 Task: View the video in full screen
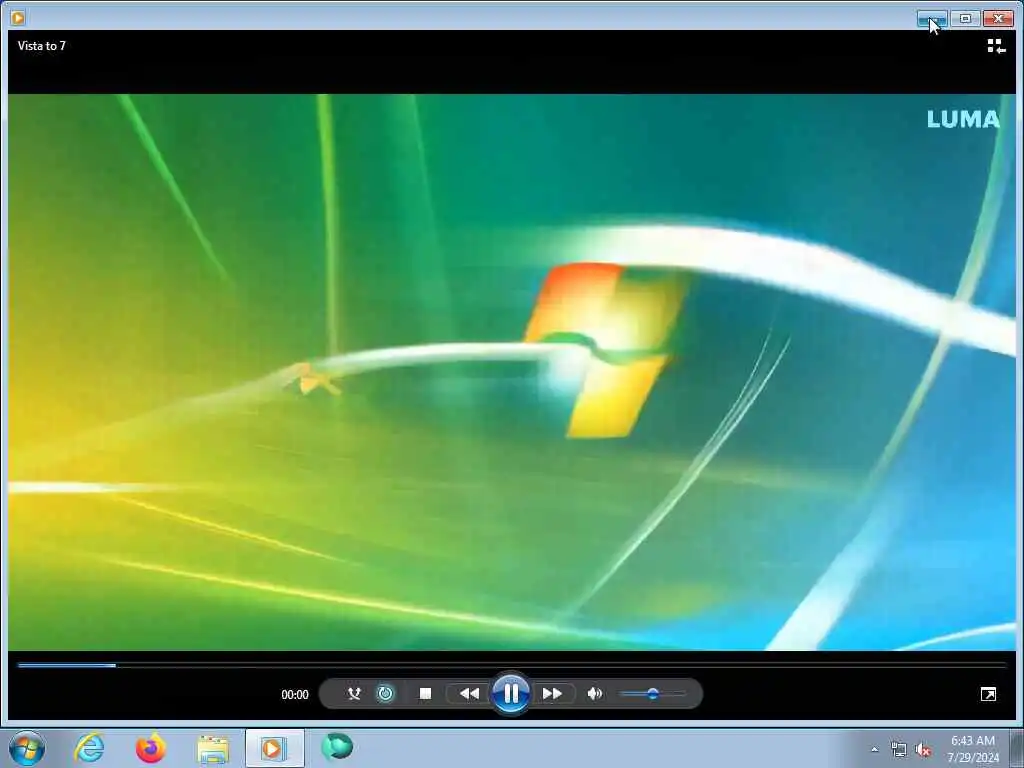tap(988, 694)
